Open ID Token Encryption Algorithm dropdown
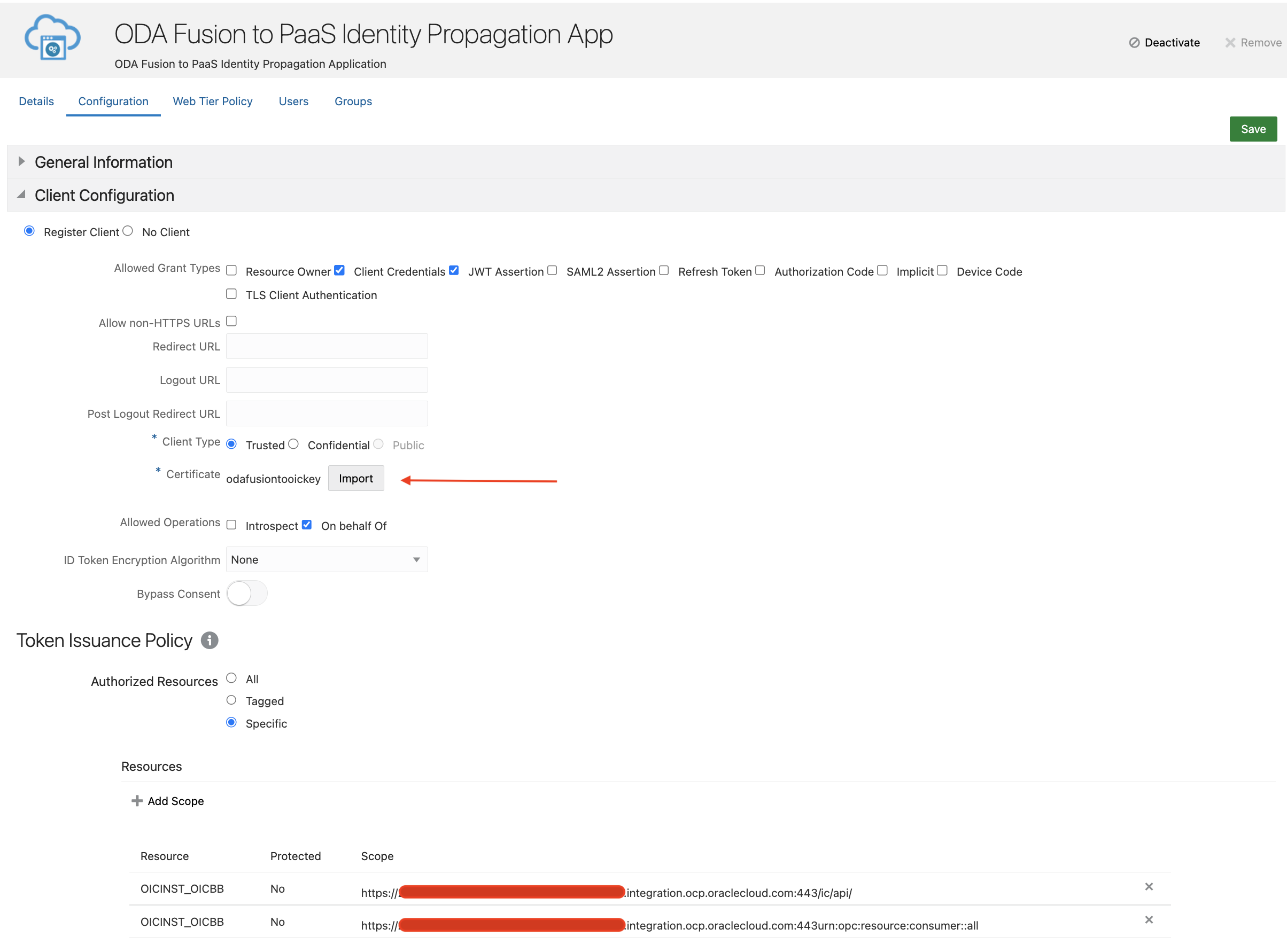This screenshot has height=952, width=1287. 327,559
